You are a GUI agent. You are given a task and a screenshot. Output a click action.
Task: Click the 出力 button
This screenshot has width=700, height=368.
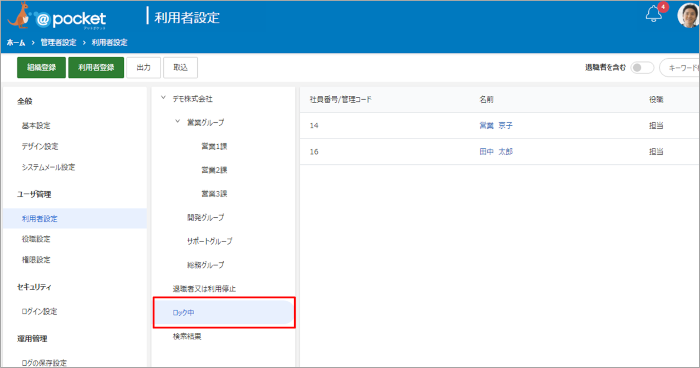point(143,67)
